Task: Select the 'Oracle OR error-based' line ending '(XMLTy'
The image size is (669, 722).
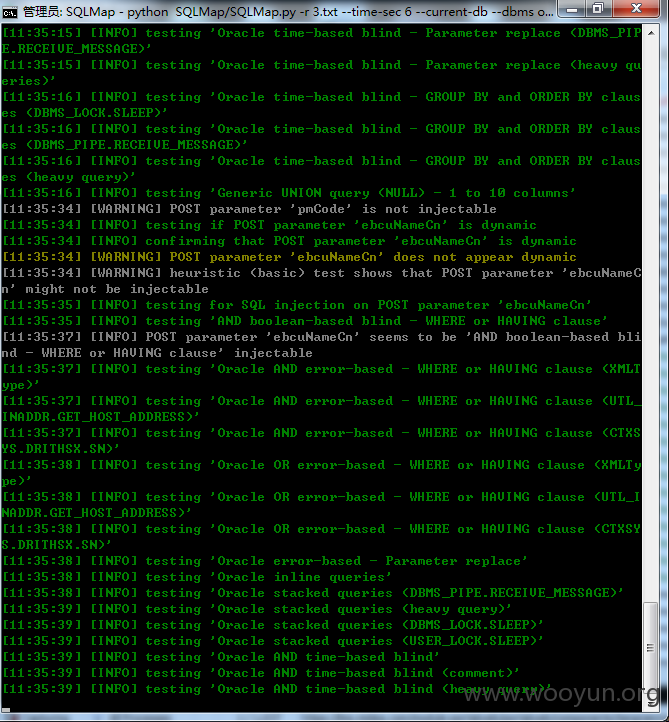Action: 321,465
